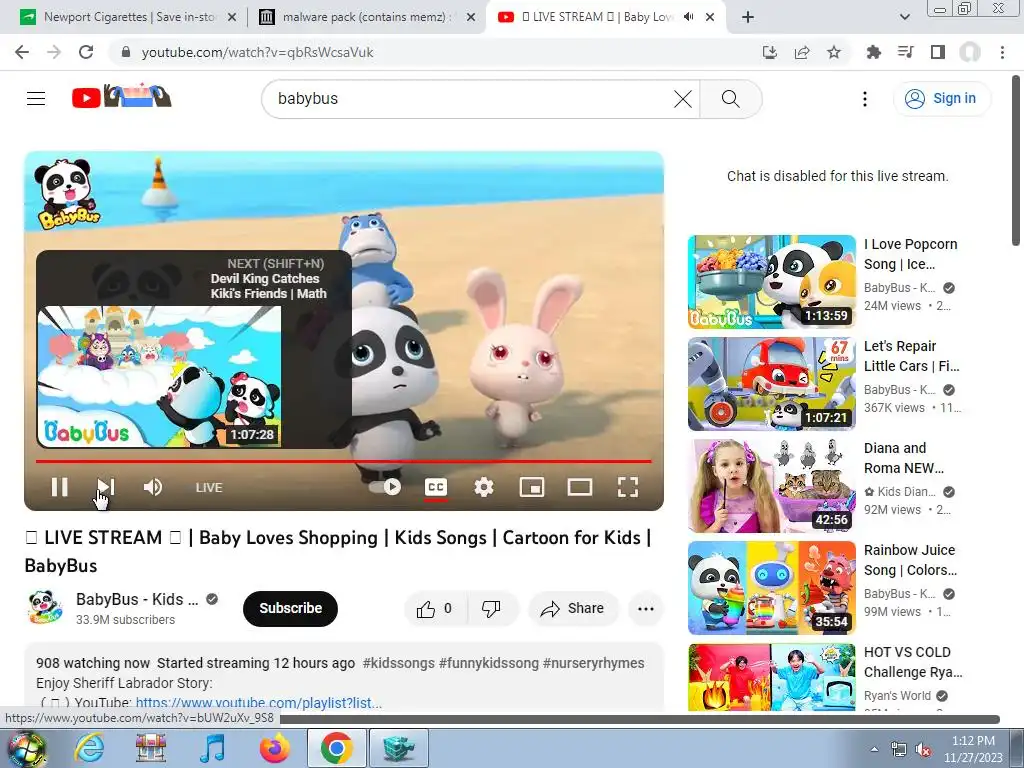Open the YouTube guide hamburger menu
Screen dimensions: 1024x768
[x=36, y=99]
